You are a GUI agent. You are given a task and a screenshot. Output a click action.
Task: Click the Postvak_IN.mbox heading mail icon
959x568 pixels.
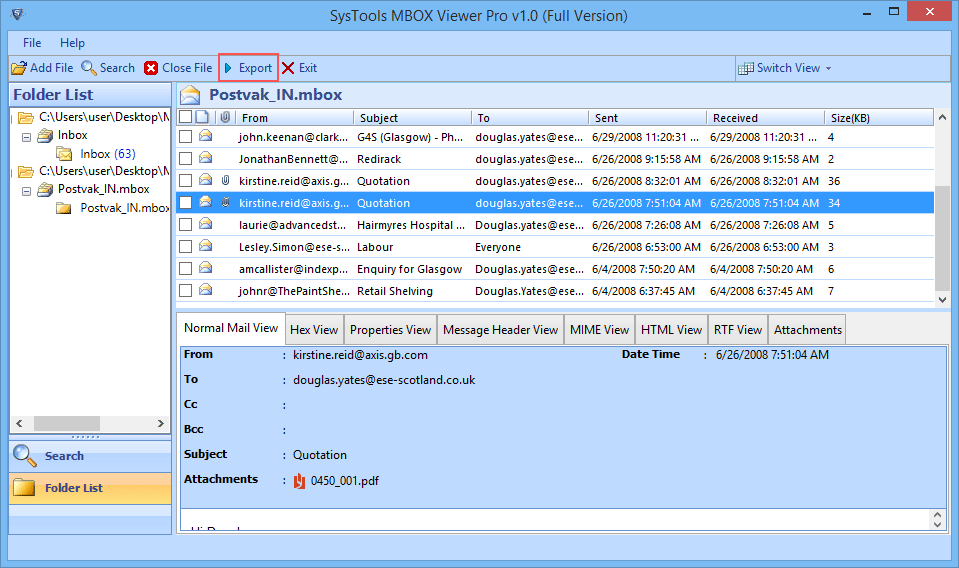click(x=190, y=95)
